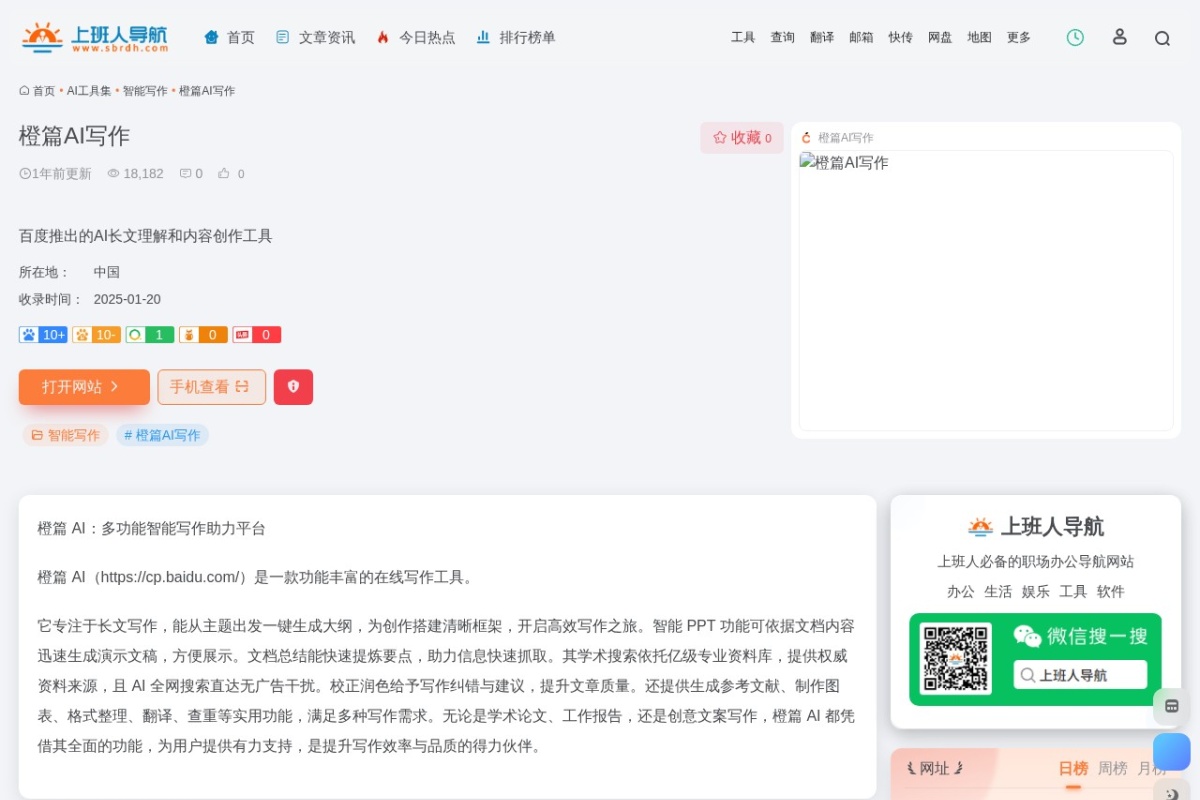The height and width of the screenshot is (800, 1200).
Task: Open the 排行榜单 nav item
Action: 516,37
